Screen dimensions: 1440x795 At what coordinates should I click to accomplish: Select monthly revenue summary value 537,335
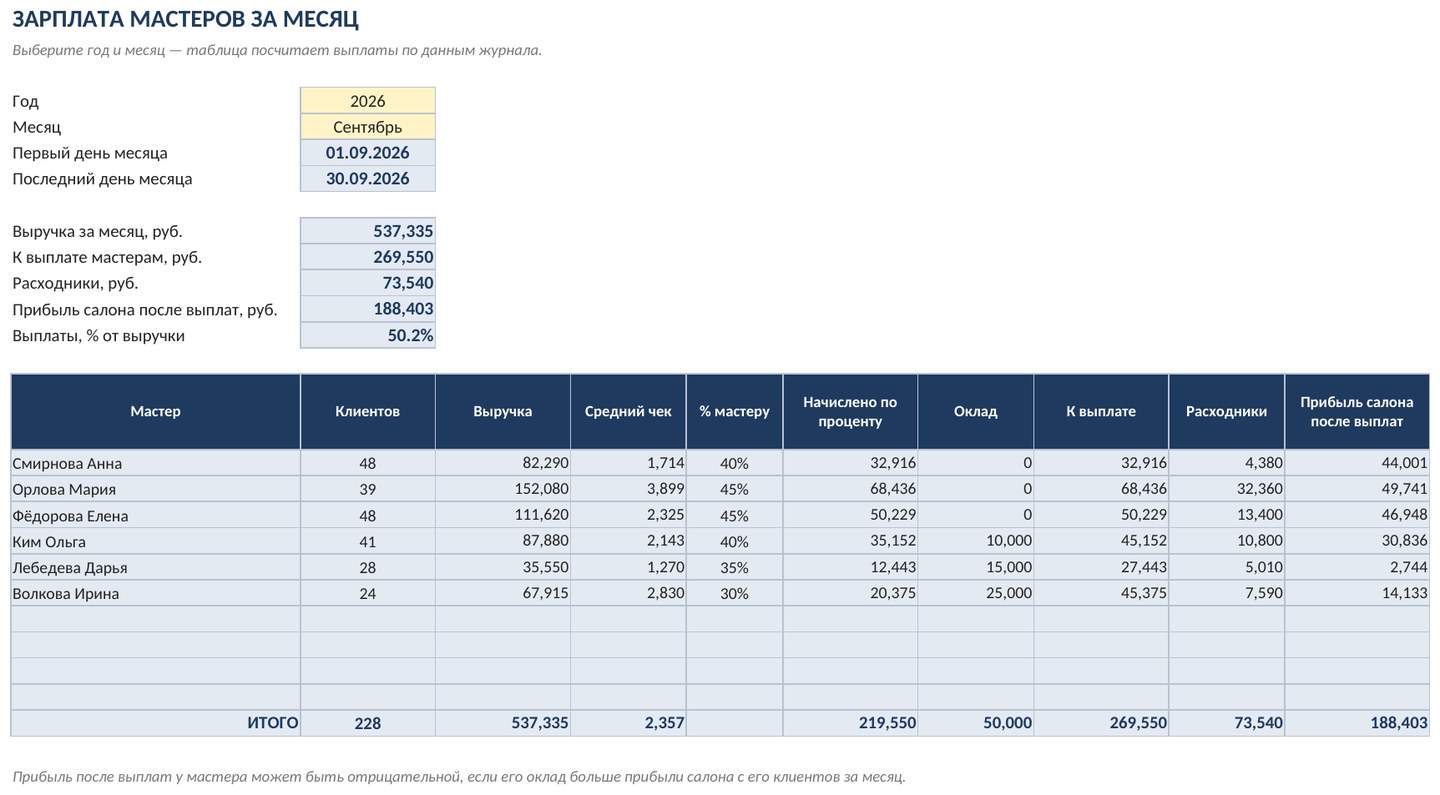point(368,231)
